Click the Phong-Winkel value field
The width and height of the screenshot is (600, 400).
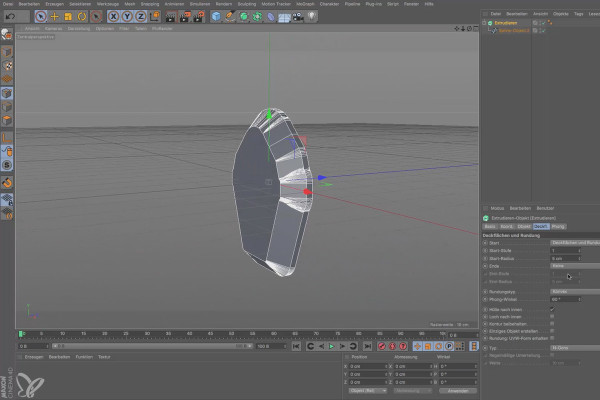tap(565, 299)
